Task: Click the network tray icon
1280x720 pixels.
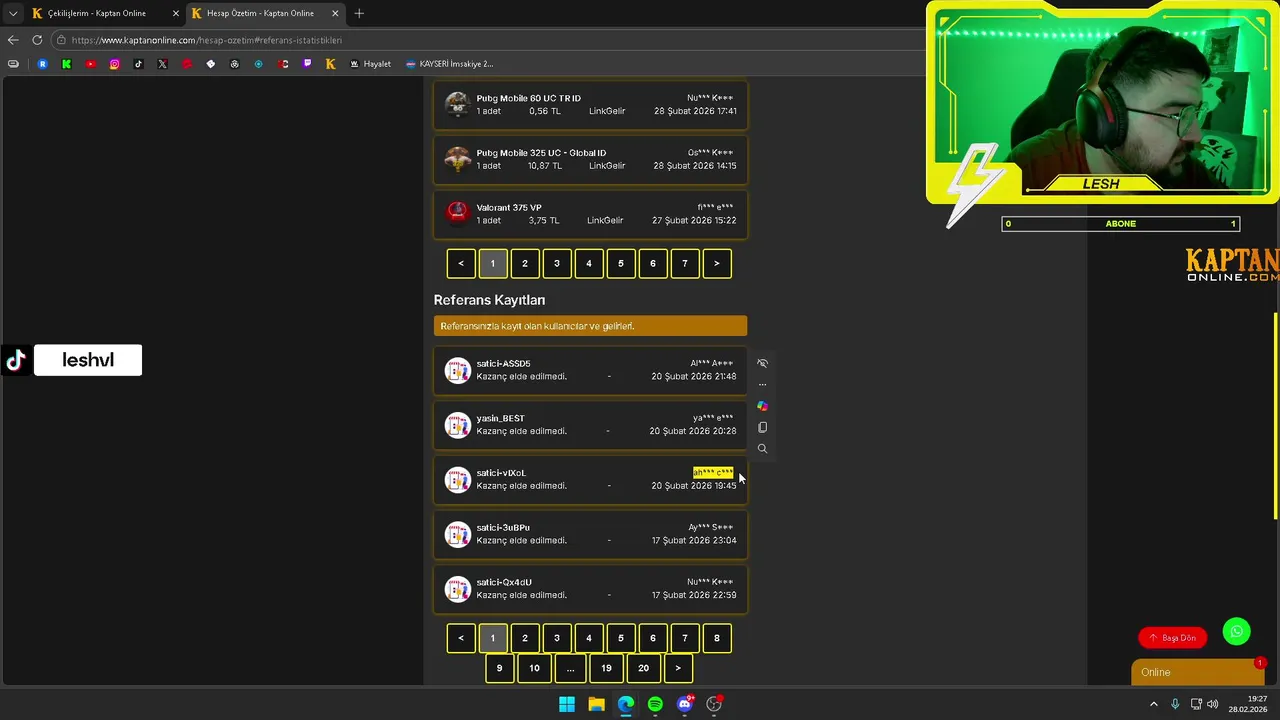Action: (x=1195, y=704)
